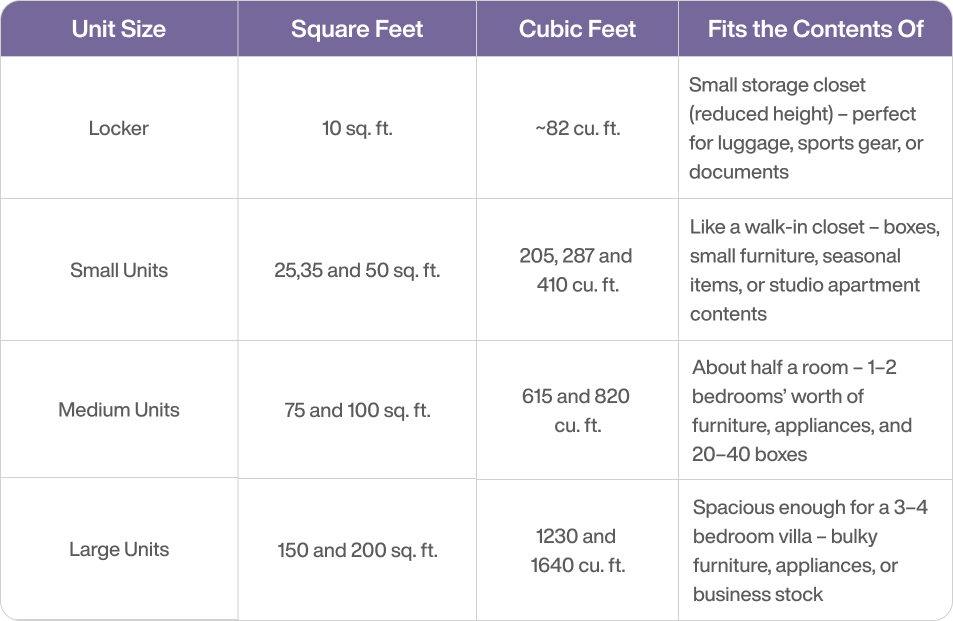Click the 150 and 200 sq. ft. cell

pos(357,550)
